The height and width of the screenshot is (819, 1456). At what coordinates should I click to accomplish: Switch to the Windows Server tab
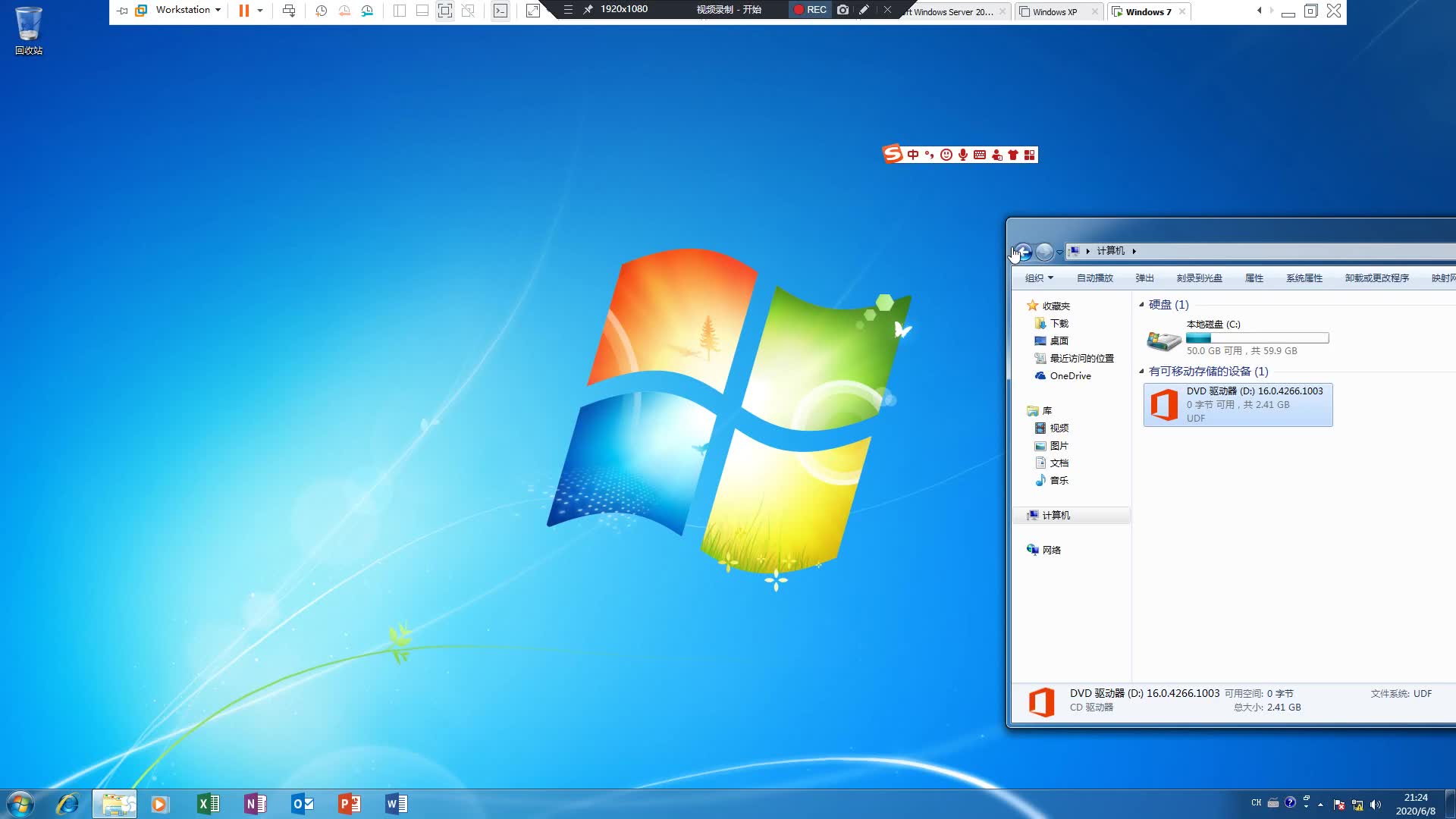(x=948, y=11)
